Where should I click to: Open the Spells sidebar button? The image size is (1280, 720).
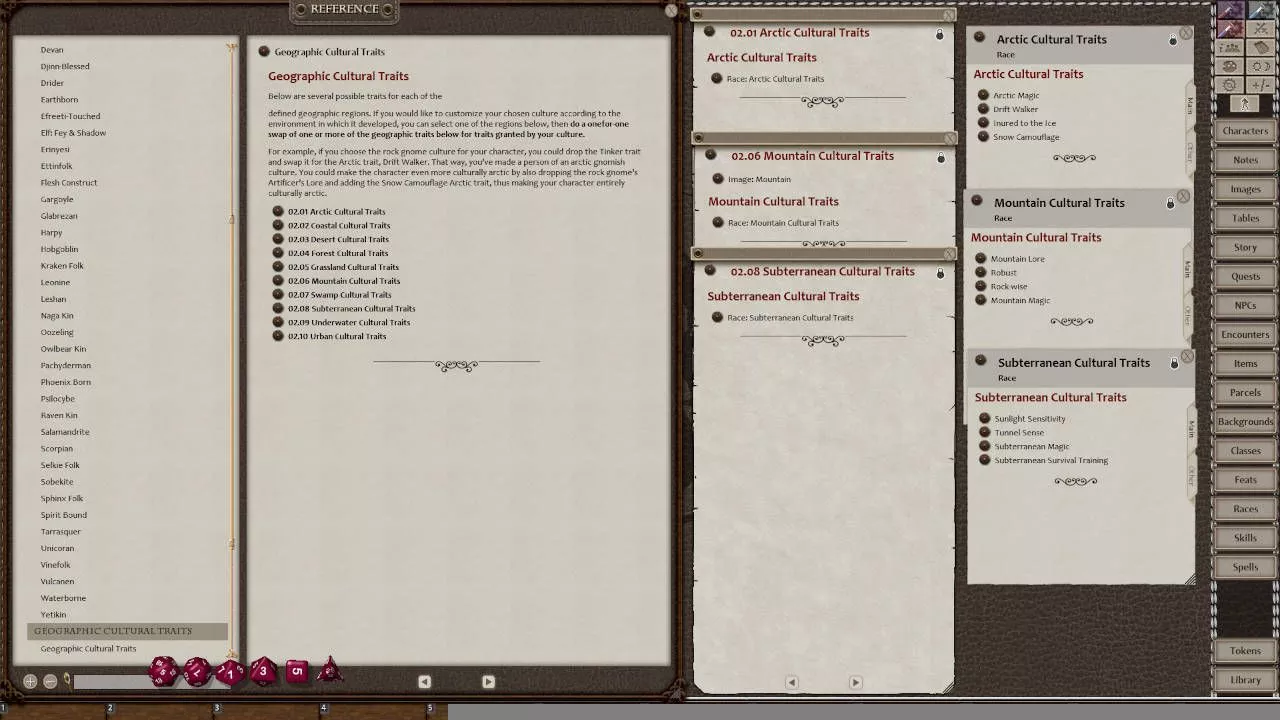[x=1245, y=567]
